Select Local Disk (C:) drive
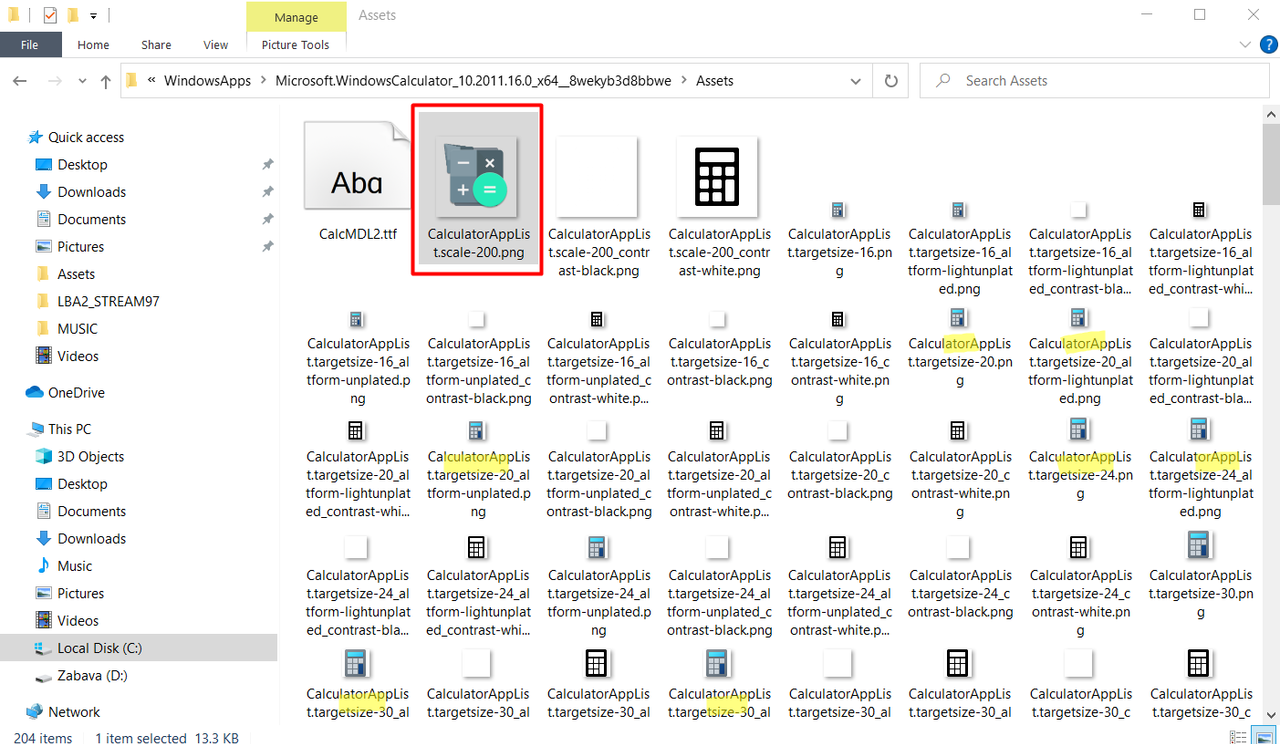This screenshot has height=744, width=1280. click(99, 648)
